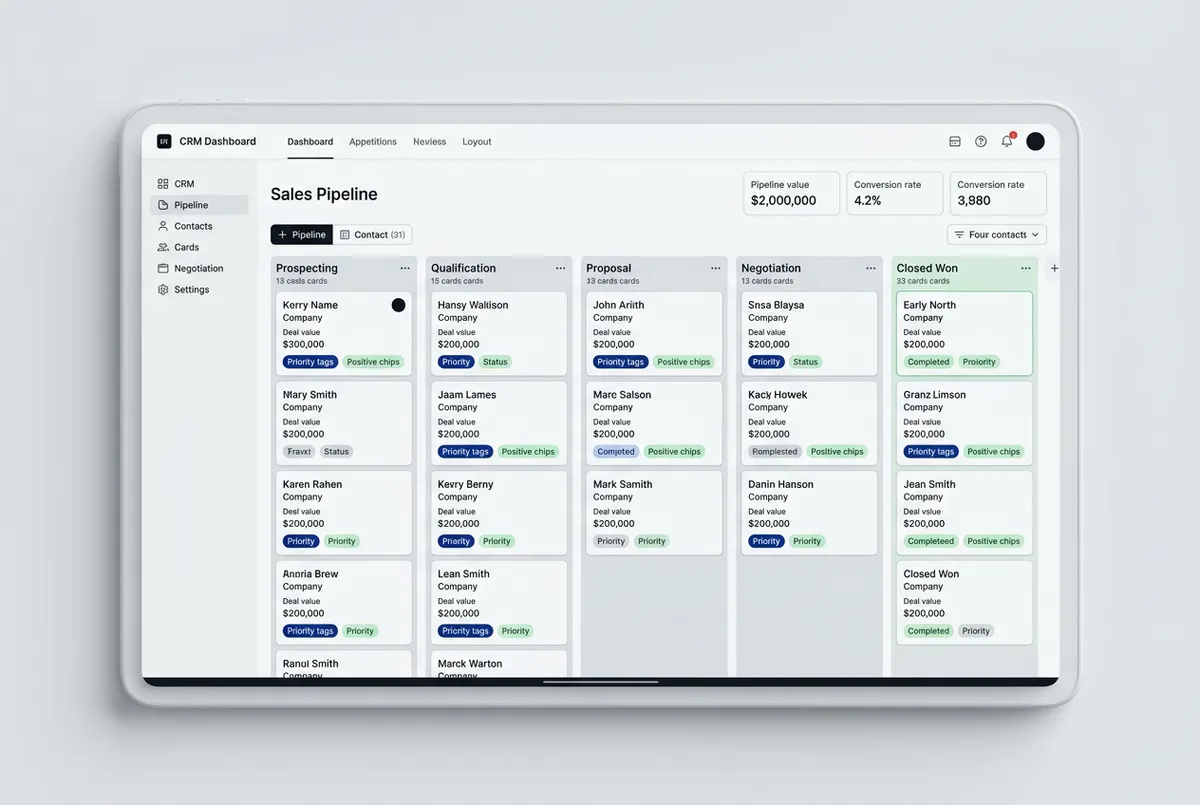Switch to the Loyout tab
Viewport: 1200px width, 805px height.
click(477, 142)
